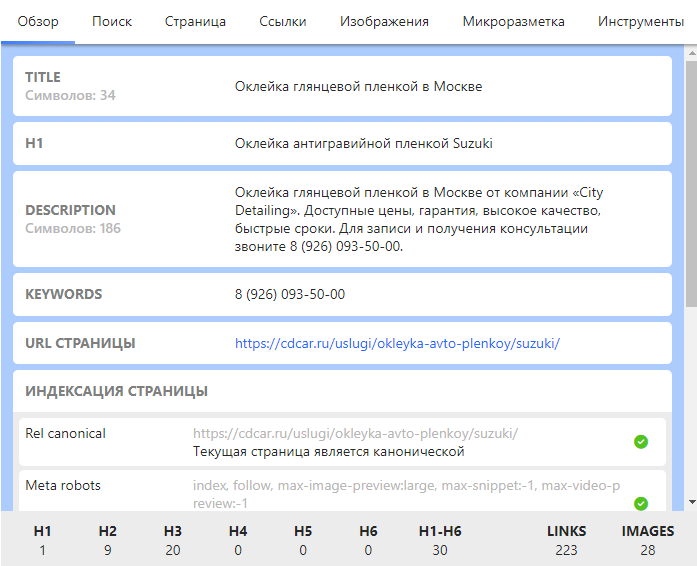
Task: Open the LINKS count of 223
Action: point(566,540)
